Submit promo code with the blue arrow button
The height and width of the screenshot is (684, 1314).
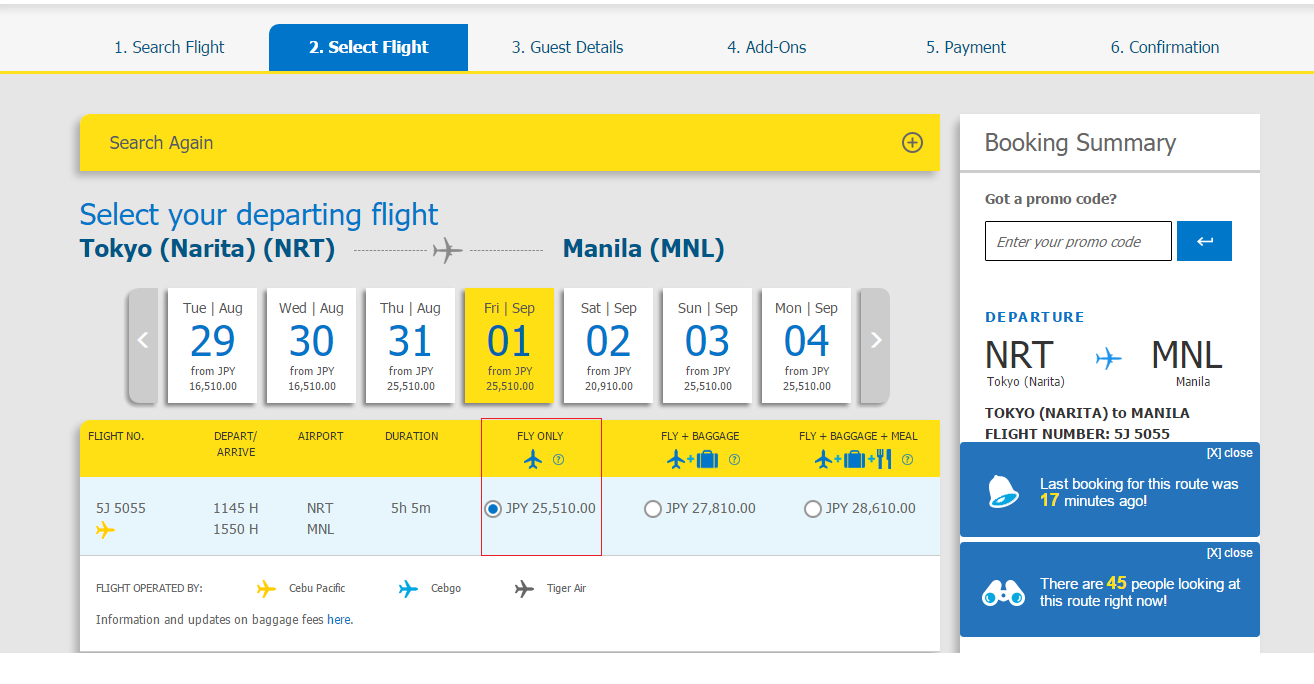[x=1204, y=241]
